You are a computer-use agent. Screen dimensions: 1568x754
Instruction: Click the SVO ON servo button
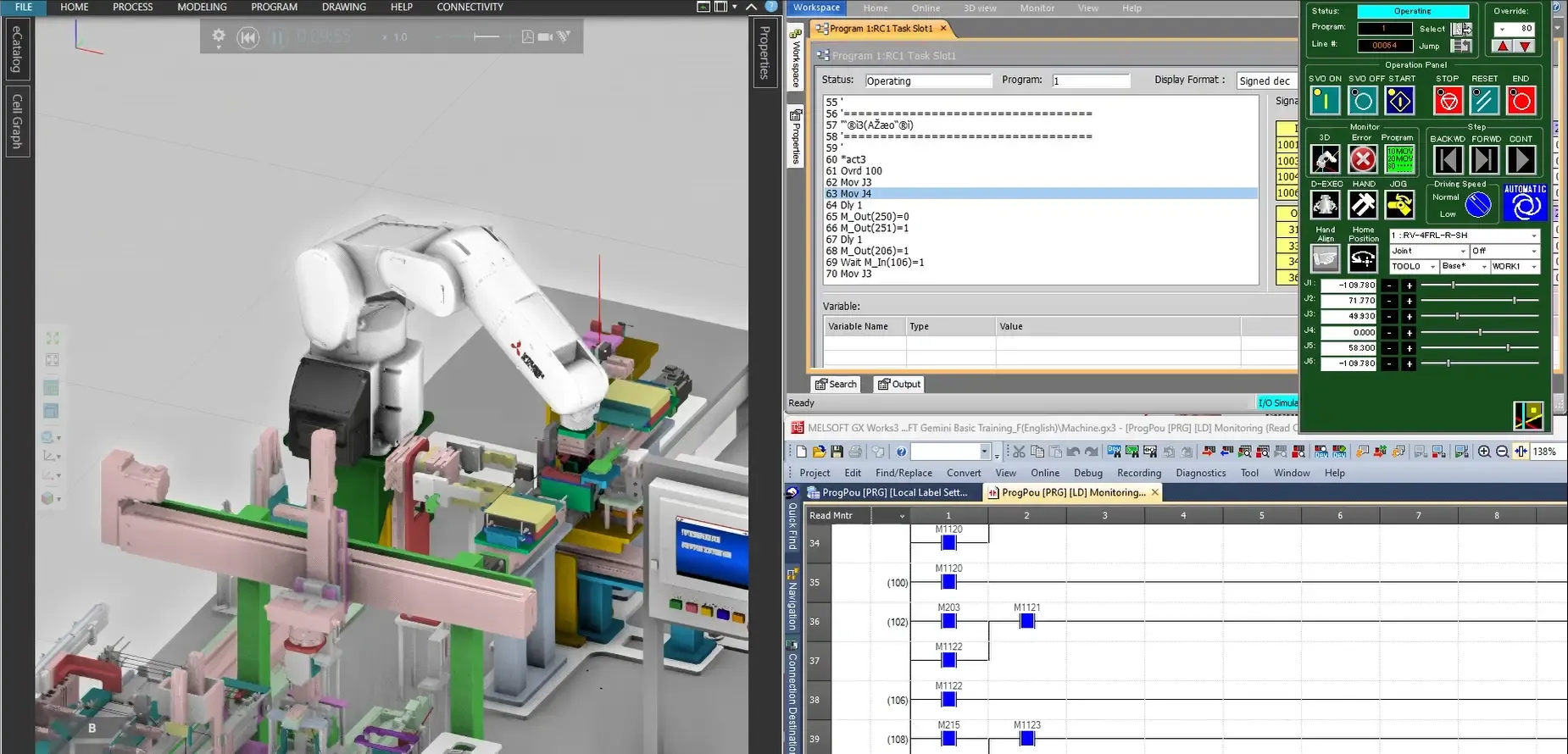(x=1325, y=101)
